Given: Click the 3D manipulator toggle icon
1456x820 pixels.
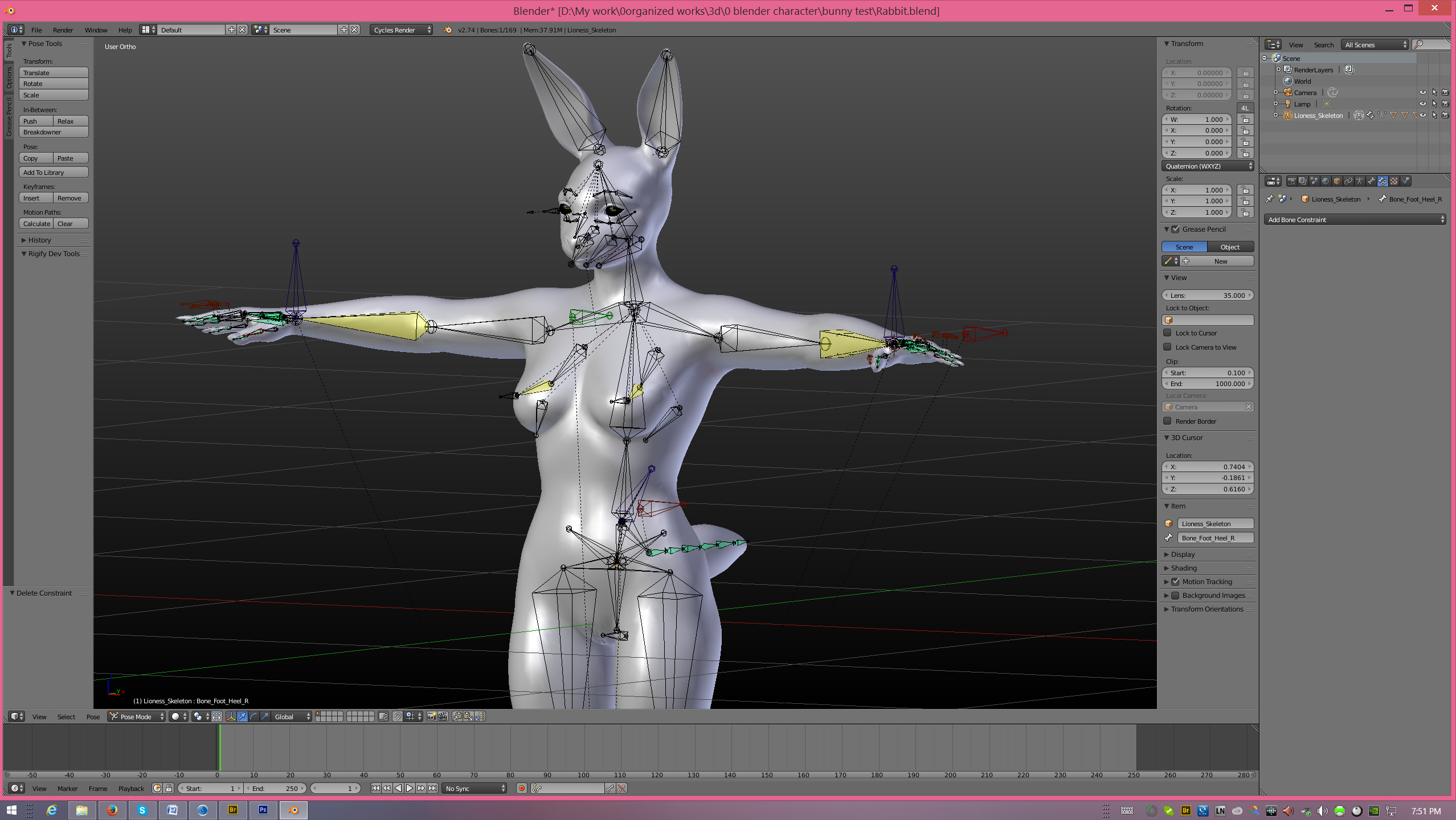Looking at the screenshot, I should click(231, 716).
